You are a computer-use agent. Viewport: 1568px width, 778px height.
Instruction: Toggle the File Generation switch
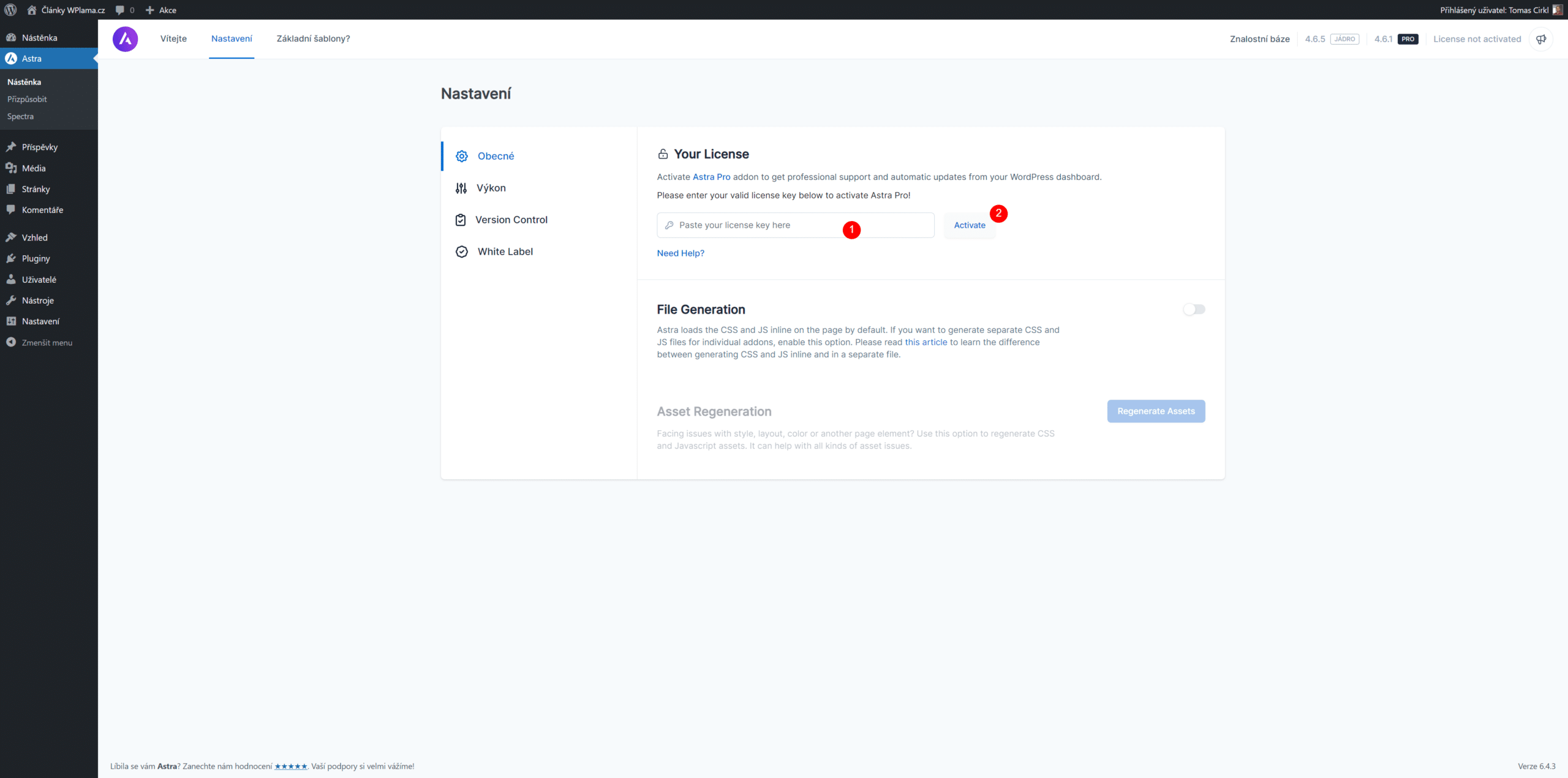click(1194, 309)
